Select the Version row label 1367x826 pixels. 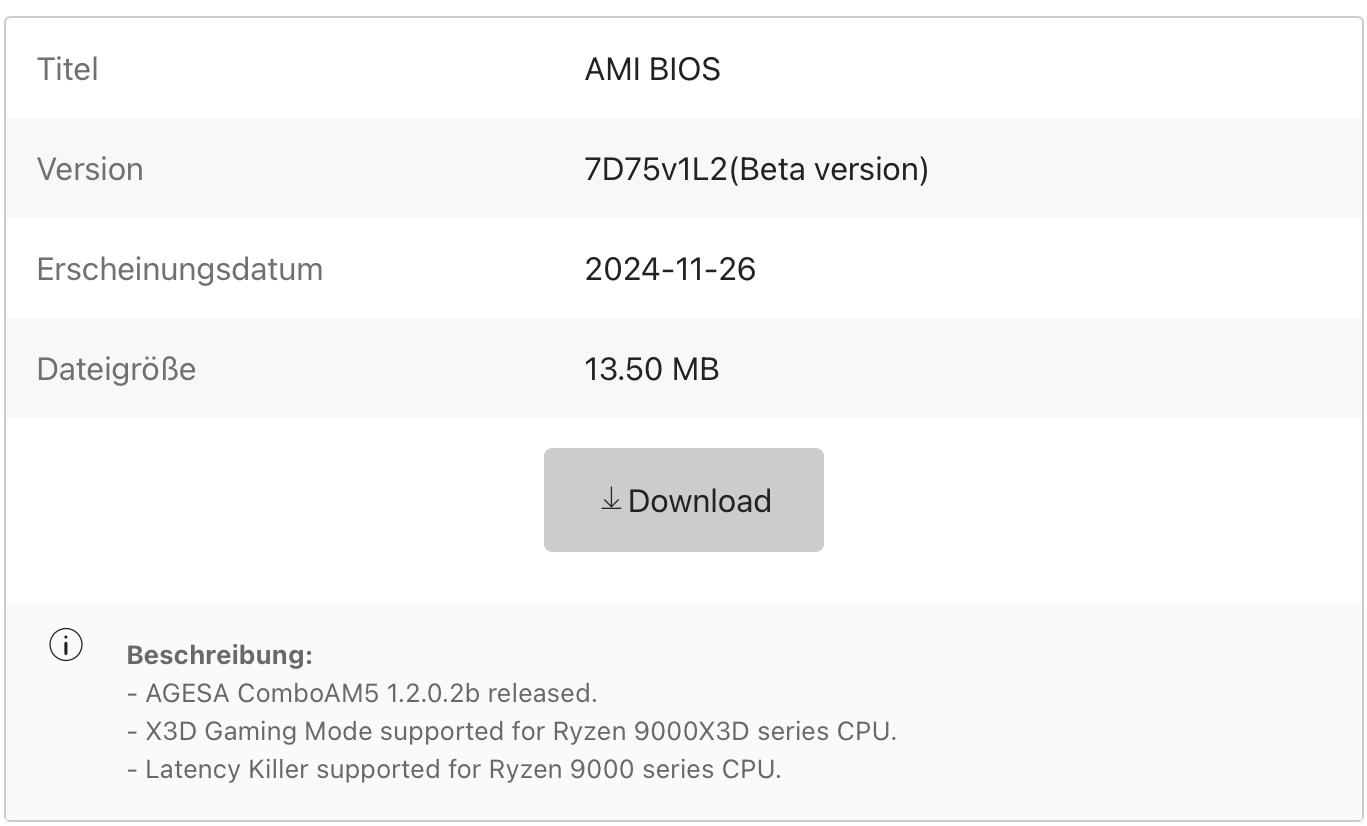(x=90, y=169)
